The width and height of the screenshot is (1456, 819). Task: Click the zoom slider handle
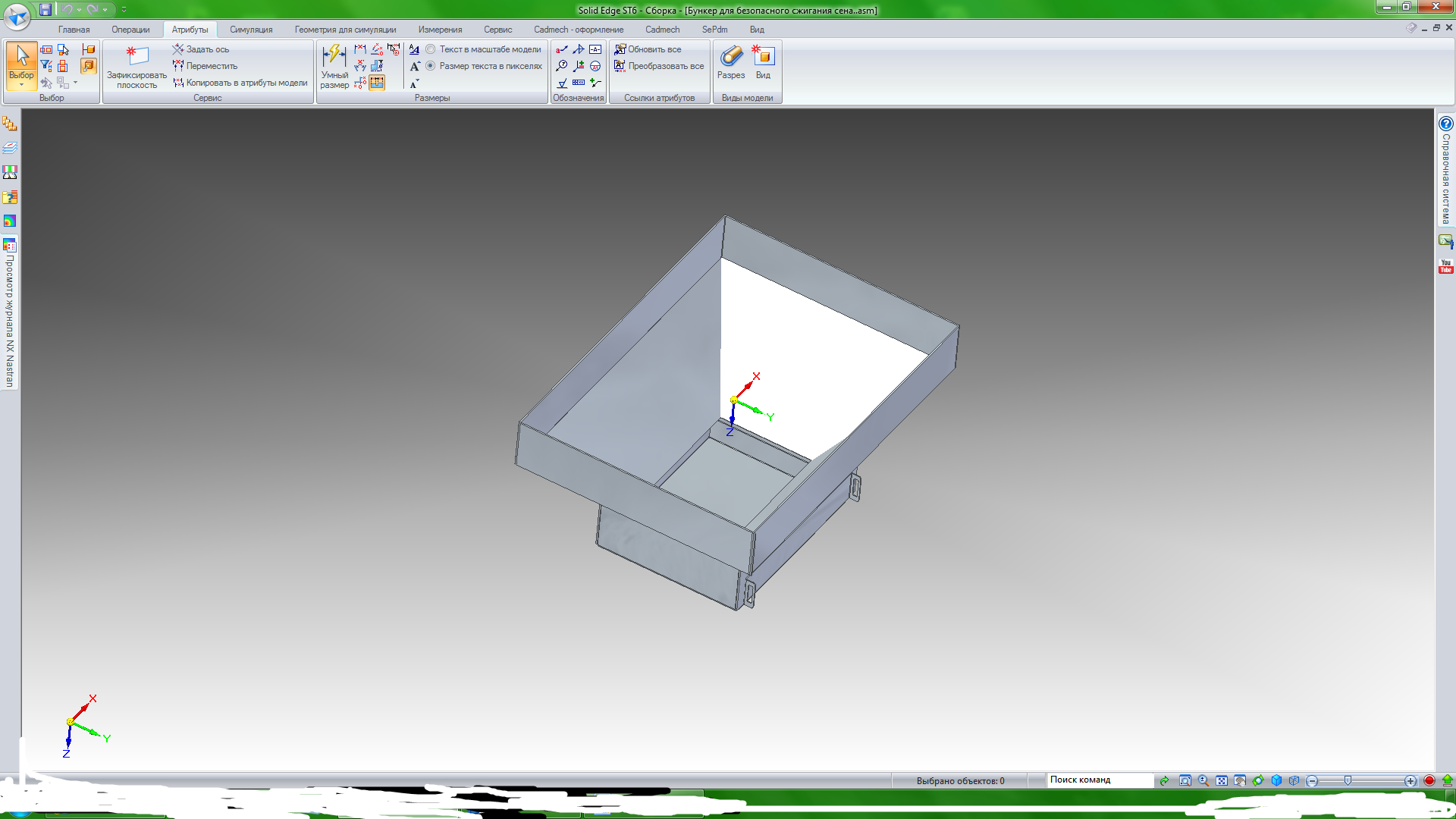point(1348,780)
